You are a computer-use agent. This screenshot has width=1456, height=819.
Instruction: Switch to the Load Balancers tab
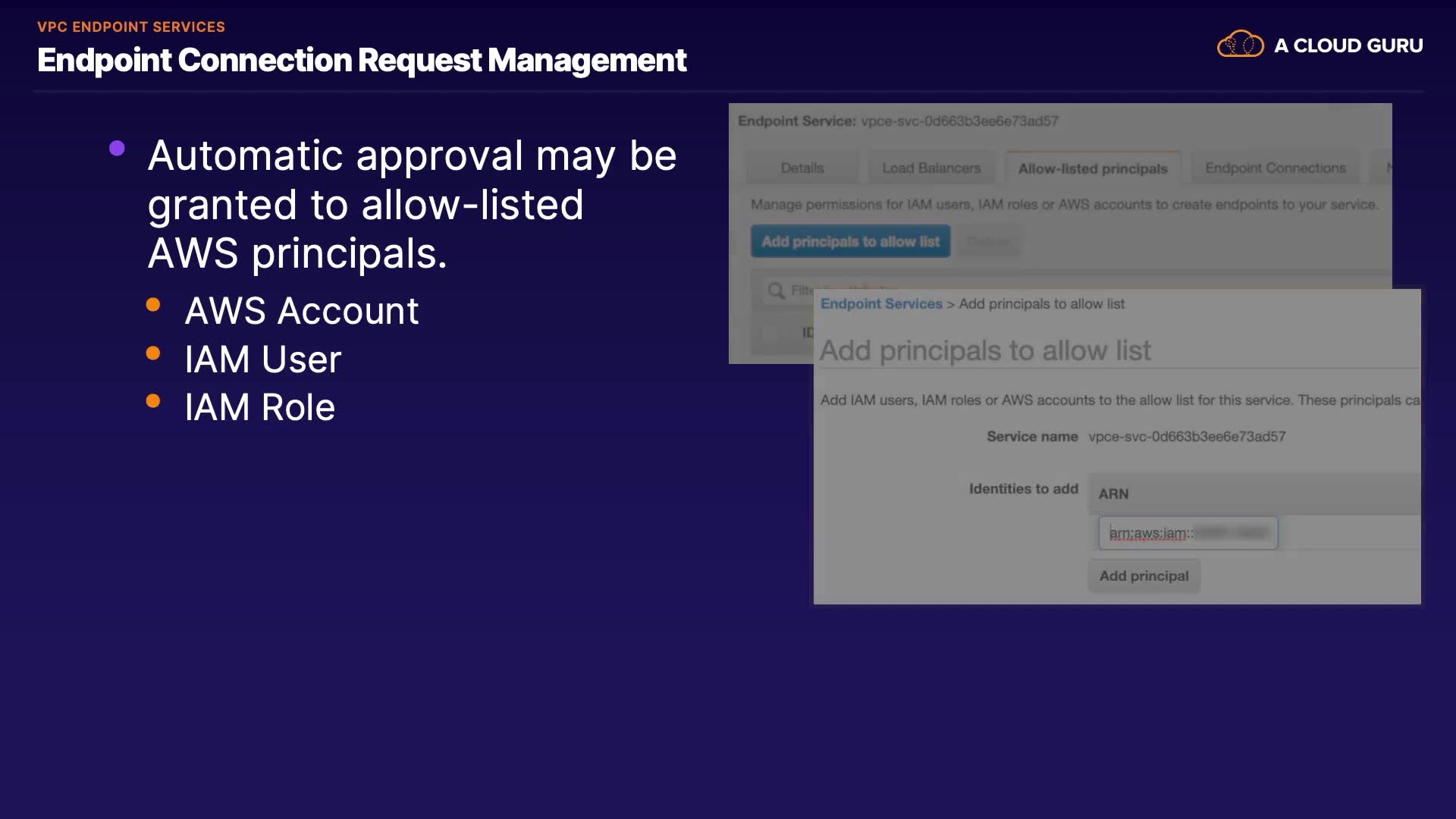[x=931, y=168]
